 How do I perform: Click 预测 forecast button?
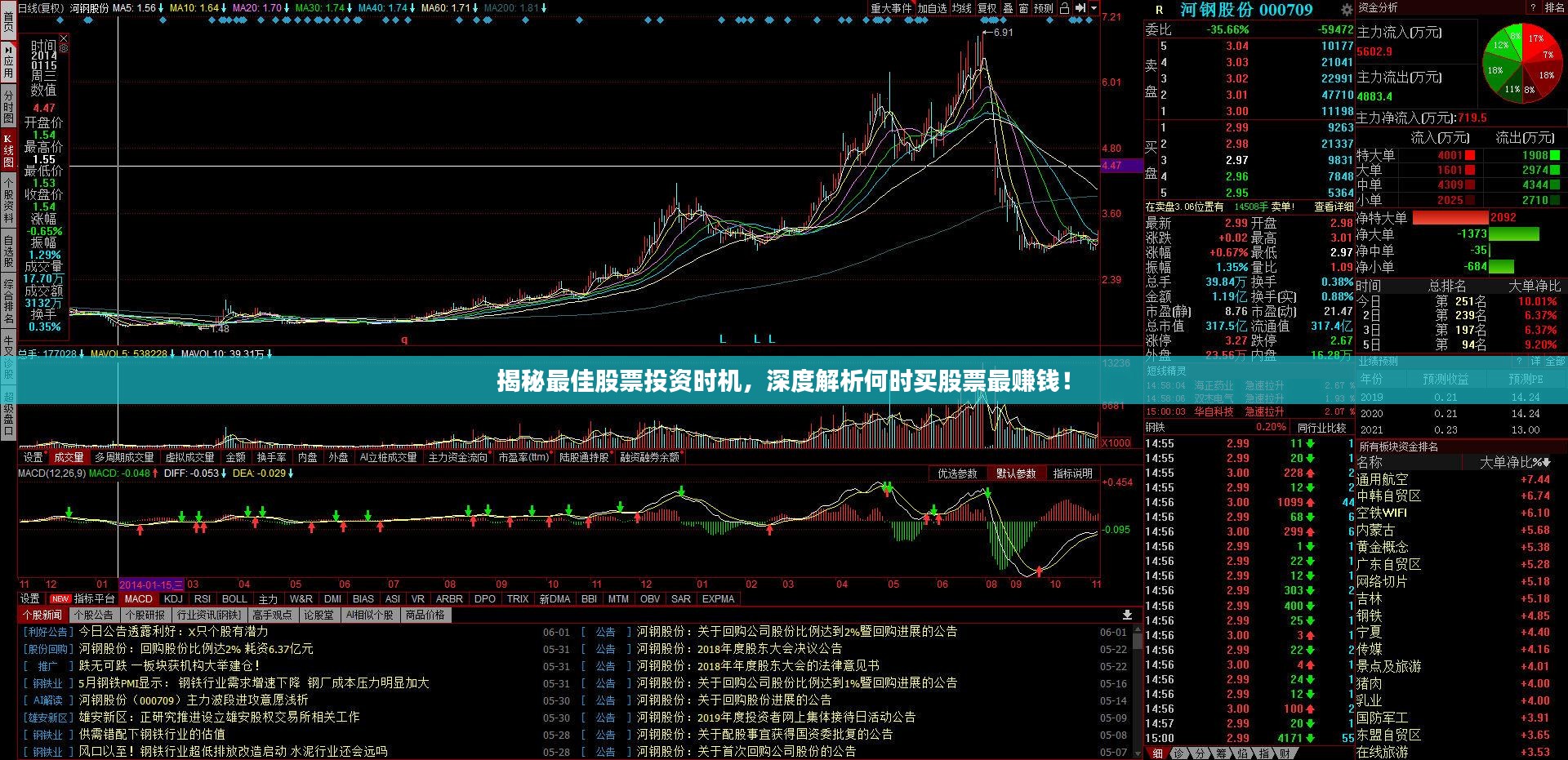[1044, 8]
